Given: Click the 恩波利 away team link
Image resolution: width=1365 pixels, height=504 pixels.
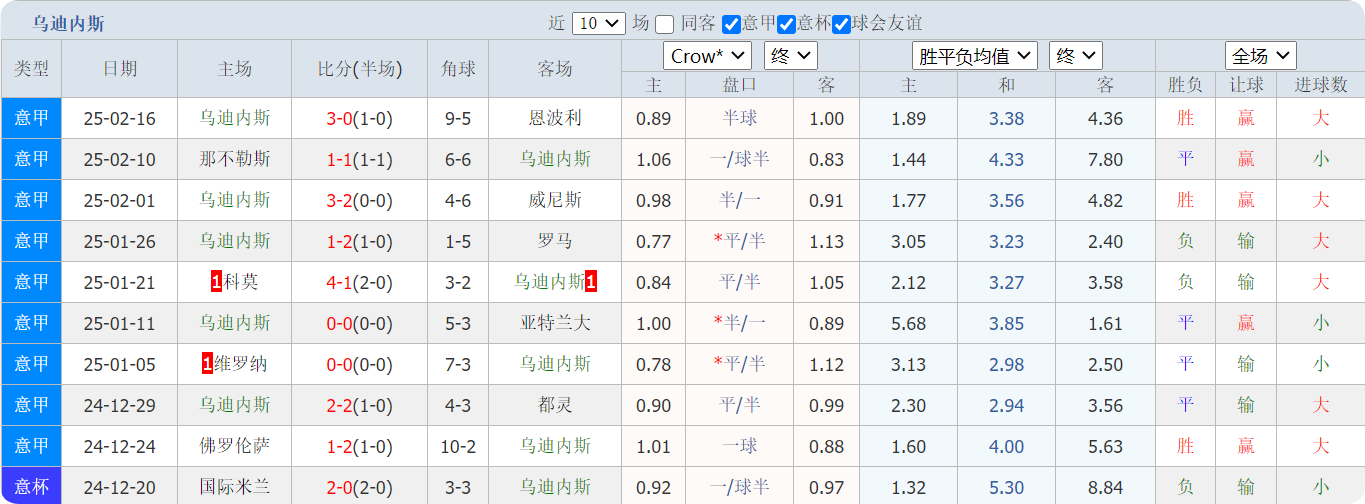Looking at the screenshot, I should 555,118.
